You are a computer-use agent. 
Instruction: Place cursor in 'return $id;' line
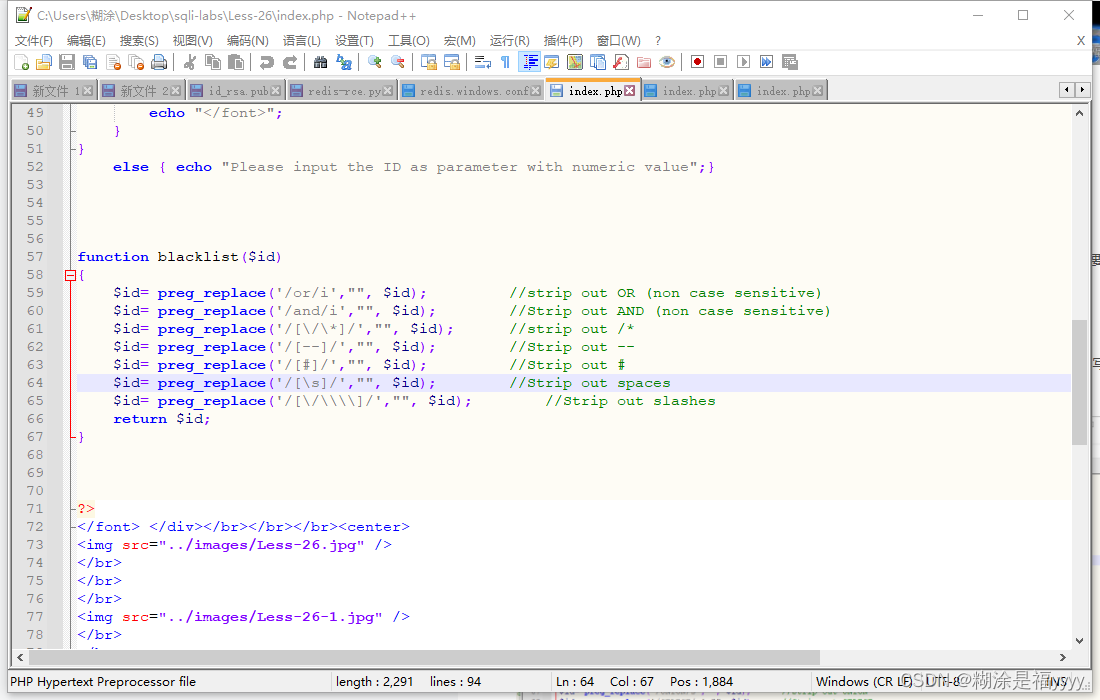pyautogui.click(x=162, y=419)
